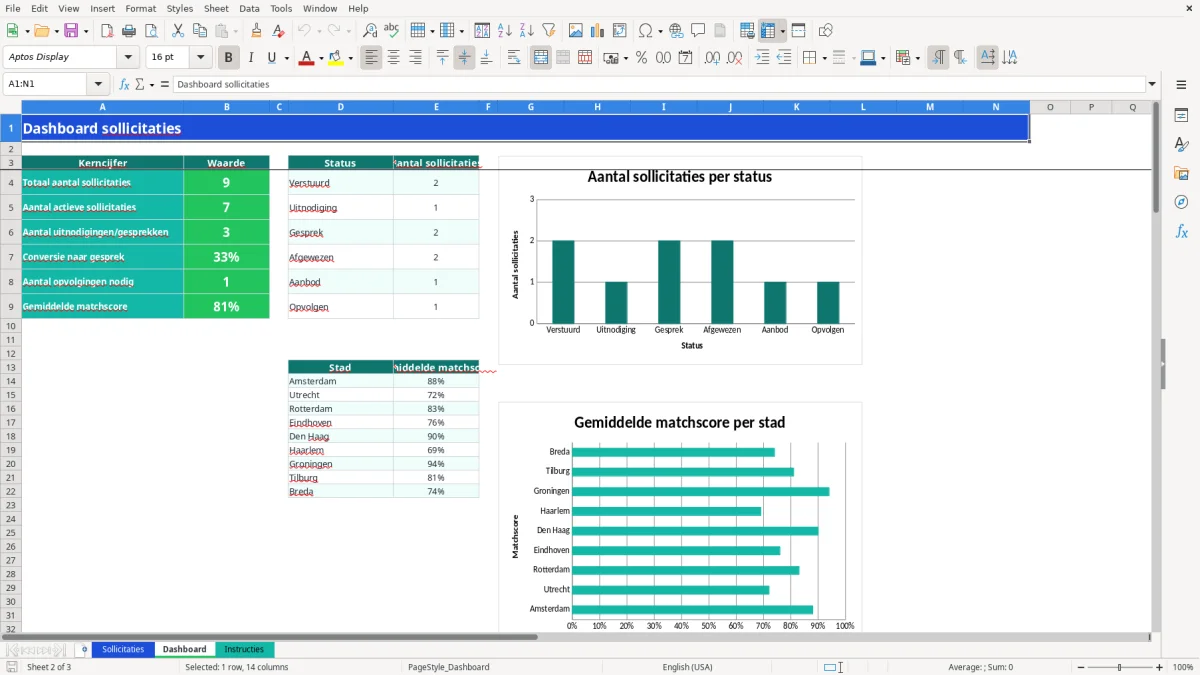
Task: Adjust the zoom slider handle
Action: 1119,667
